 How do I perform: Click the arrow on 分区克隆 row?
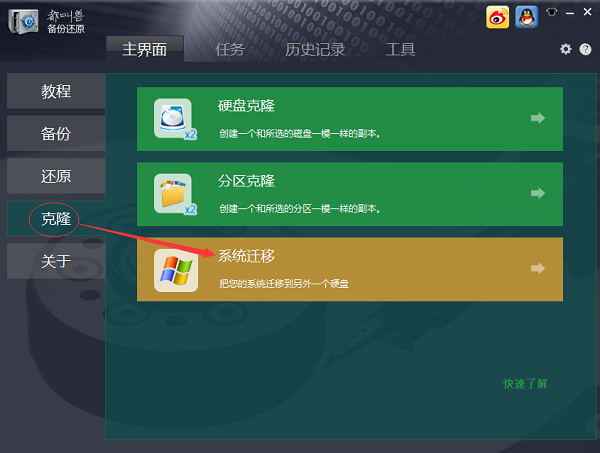click(x=538, y=193)
